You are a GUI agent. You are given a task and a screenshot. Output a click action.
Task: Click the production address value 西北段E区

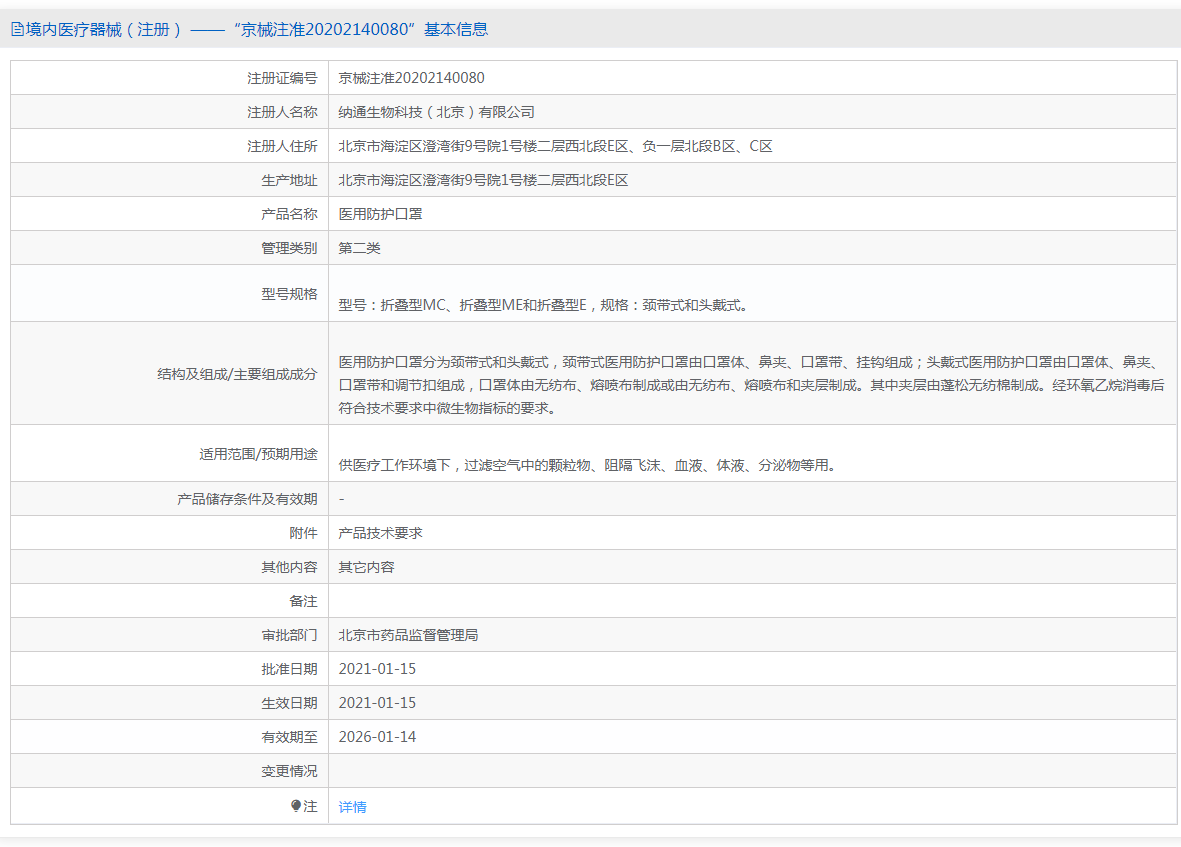point(484,180)
